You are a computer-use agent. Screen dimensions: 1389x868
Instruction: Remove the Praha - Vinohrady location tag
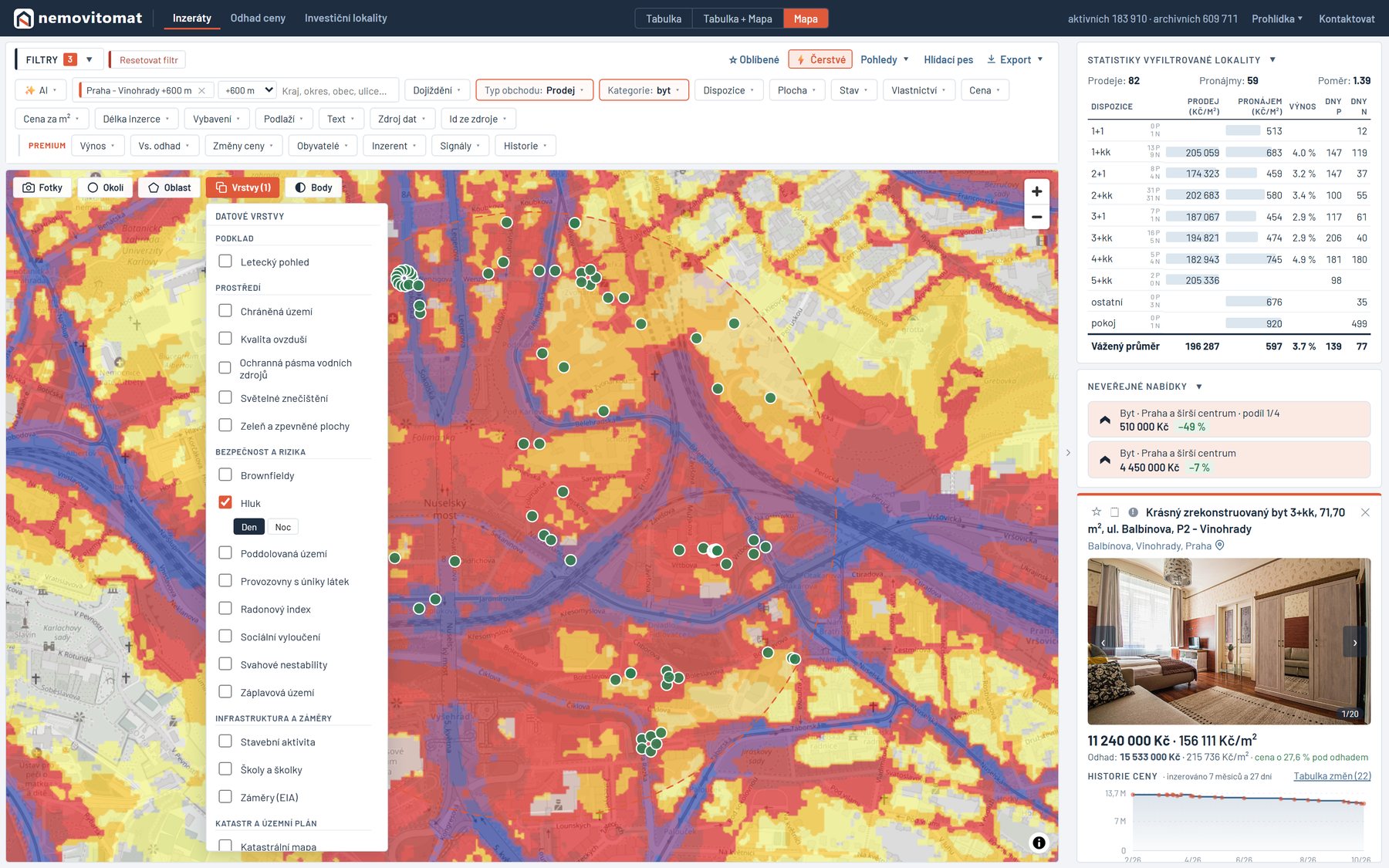[202, 90]
